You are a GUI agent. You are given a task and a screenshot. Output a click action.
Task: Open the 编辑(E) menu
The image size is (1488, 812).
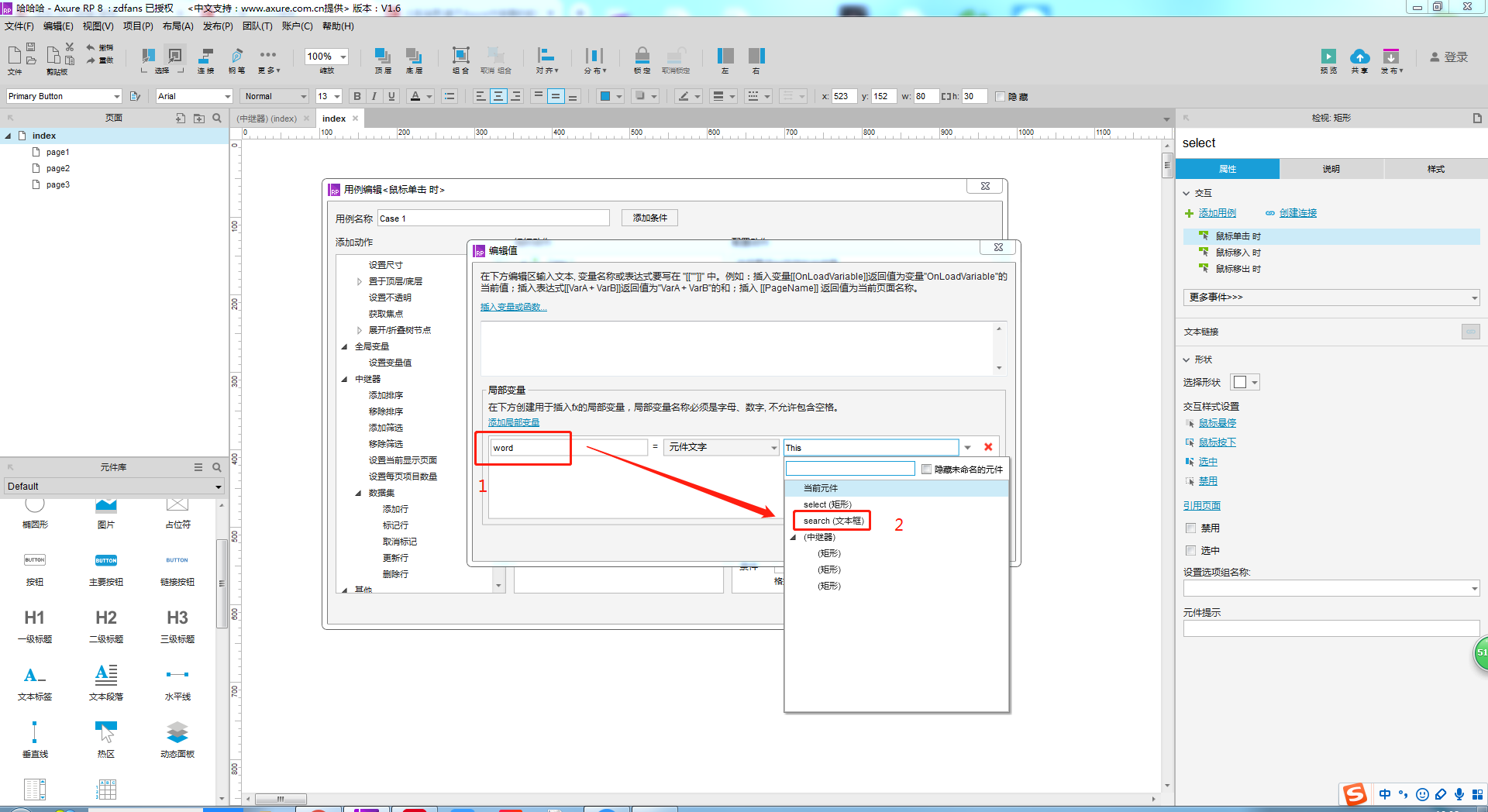(x=58, y=26)
